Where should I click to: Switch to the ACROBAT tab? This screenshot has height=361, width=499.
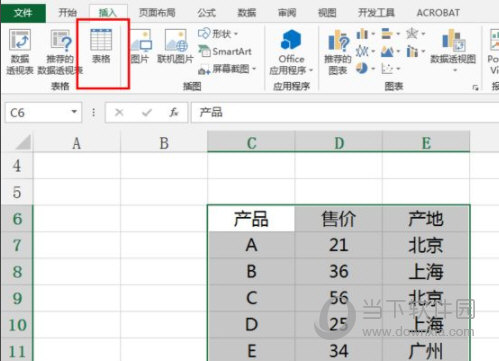pos(438,13)
